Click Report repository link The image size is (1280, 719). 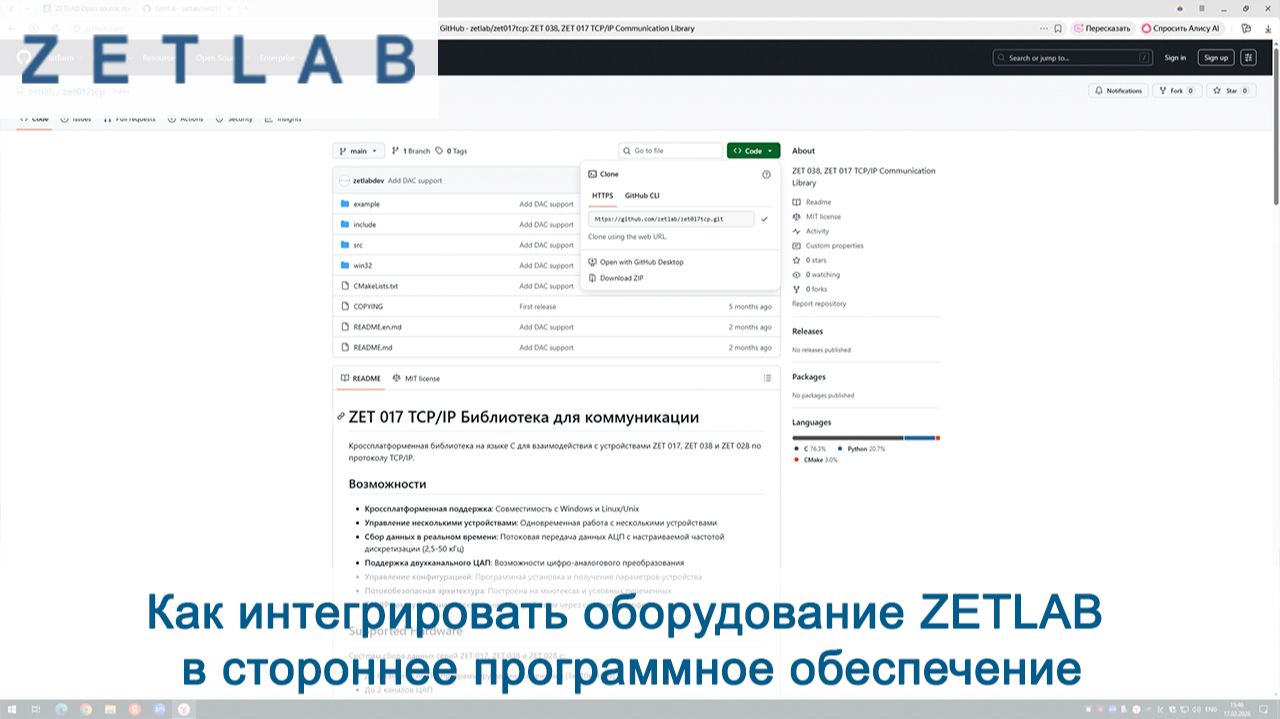(819, 304)
